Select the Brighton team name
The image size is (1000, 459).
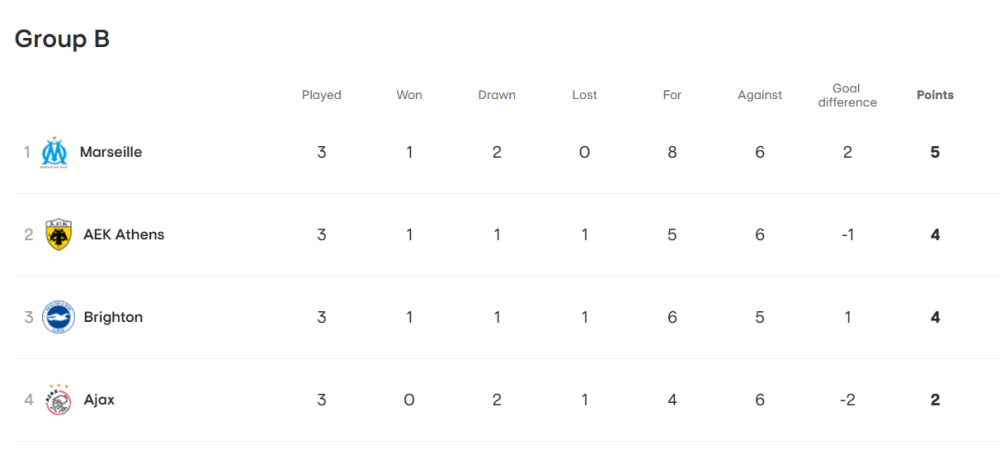coord(113,317)
